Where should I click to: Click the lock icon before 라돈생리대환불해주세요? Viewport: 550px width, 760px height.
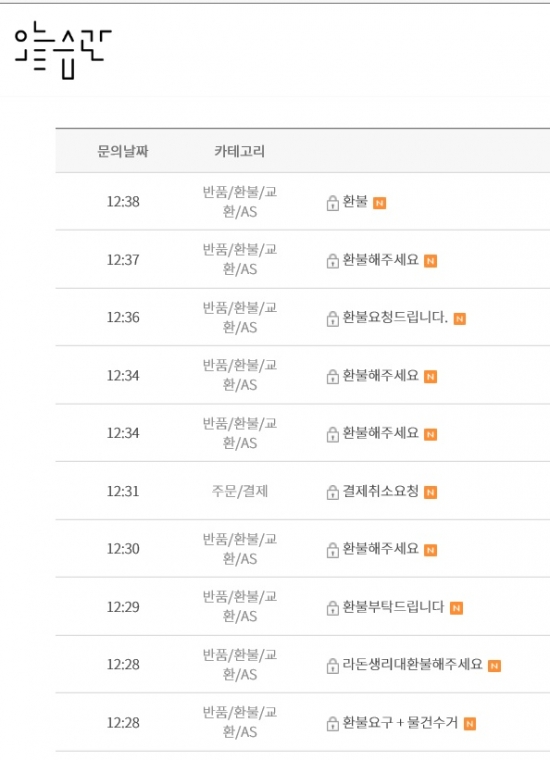[332, 665]
